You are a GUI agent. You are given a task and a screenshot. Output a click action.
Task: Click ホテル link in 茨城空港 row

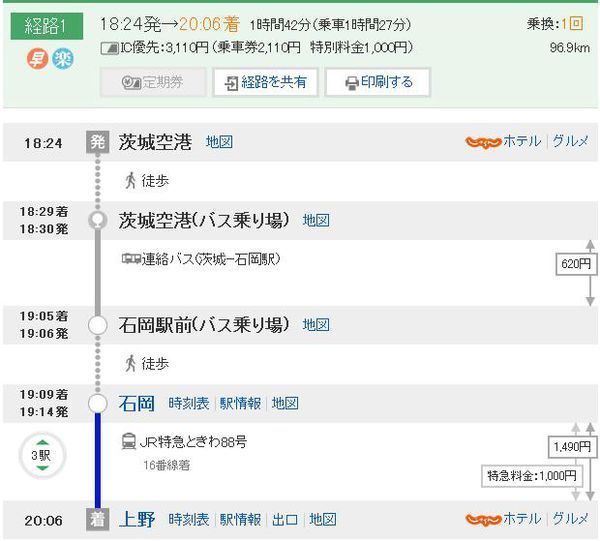[x=522, y=142]
